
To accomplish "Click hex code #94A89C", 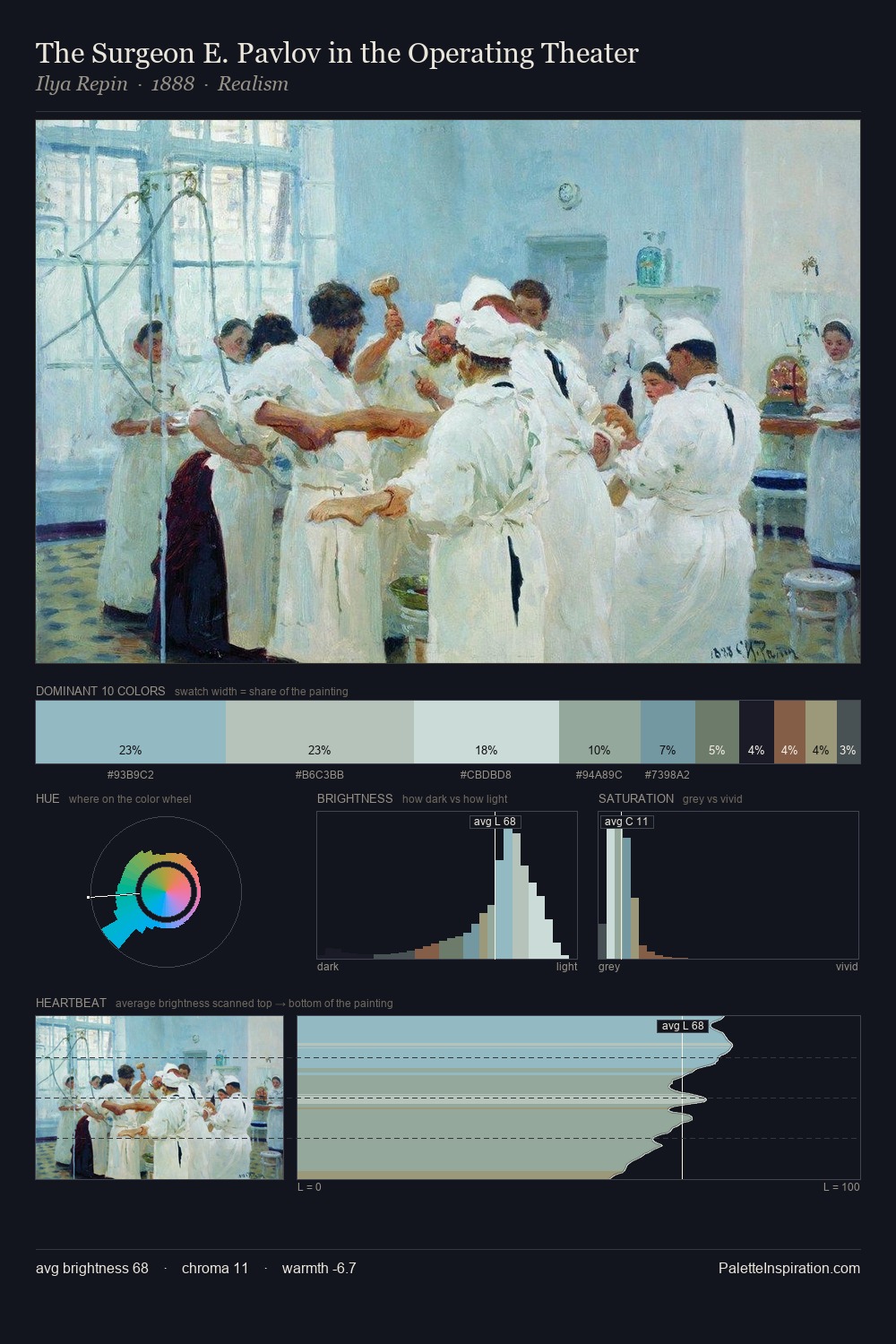I will tap(599, 775).
